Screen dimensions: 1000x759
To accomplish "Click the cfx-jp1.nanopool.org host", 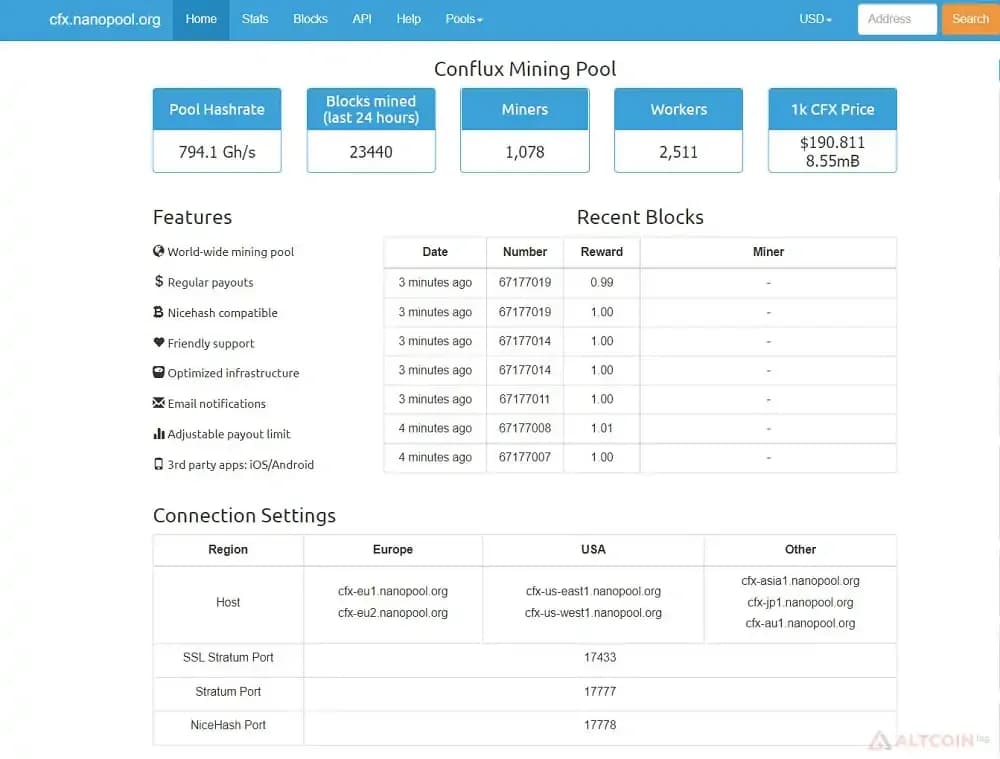I will coord(800,603).
